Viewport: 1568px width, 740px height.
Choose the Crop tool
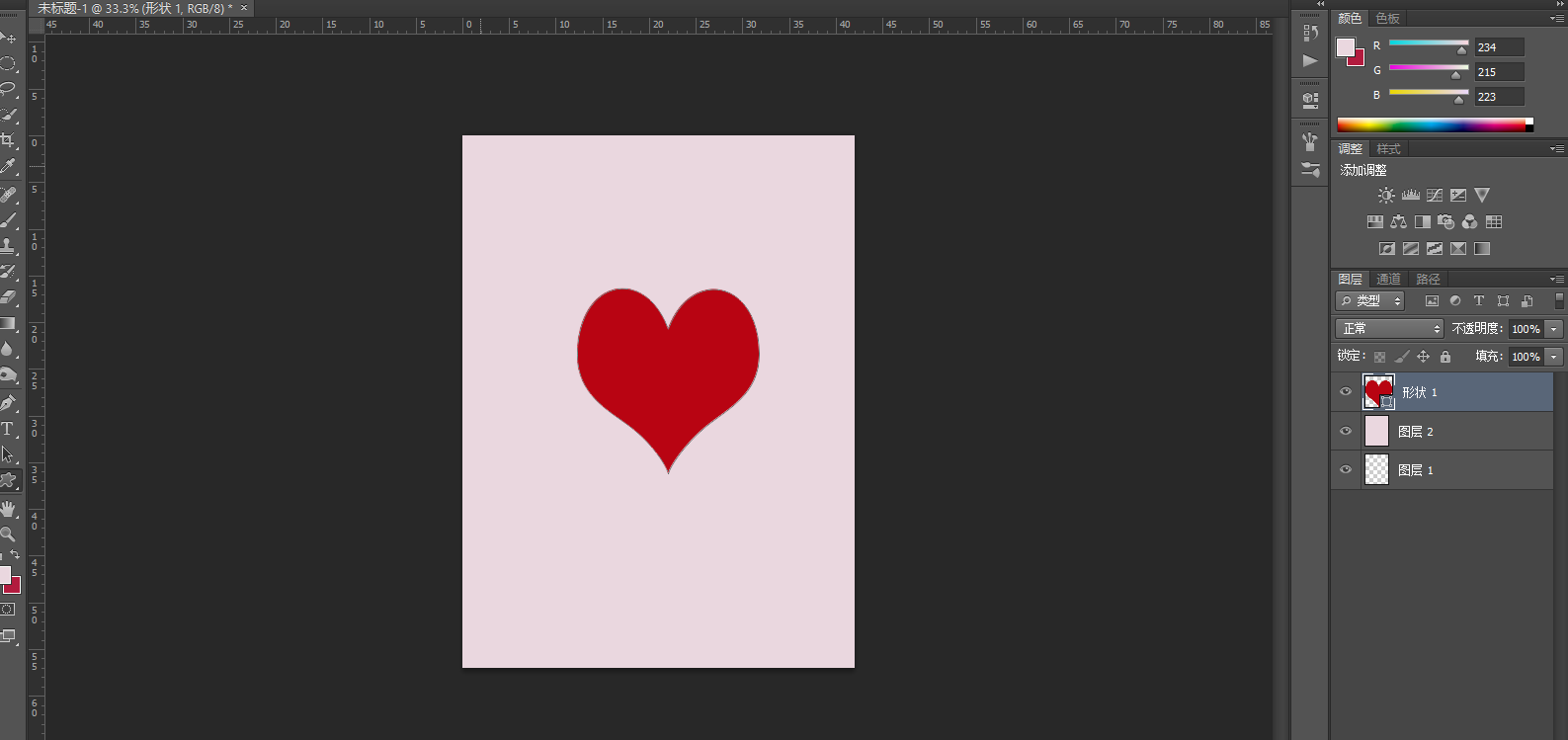point(8,140)
